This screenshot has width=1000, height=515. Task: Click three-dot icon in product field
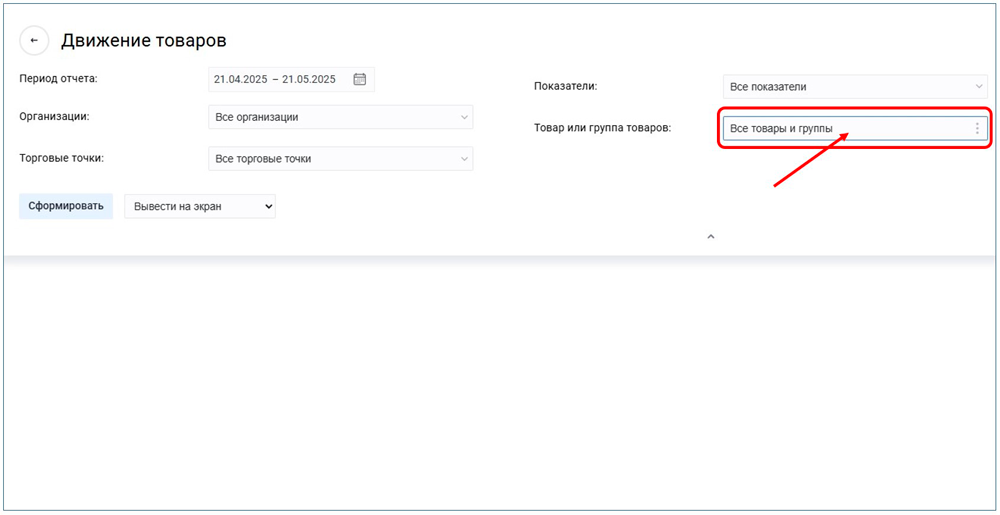tap(977, 129)
